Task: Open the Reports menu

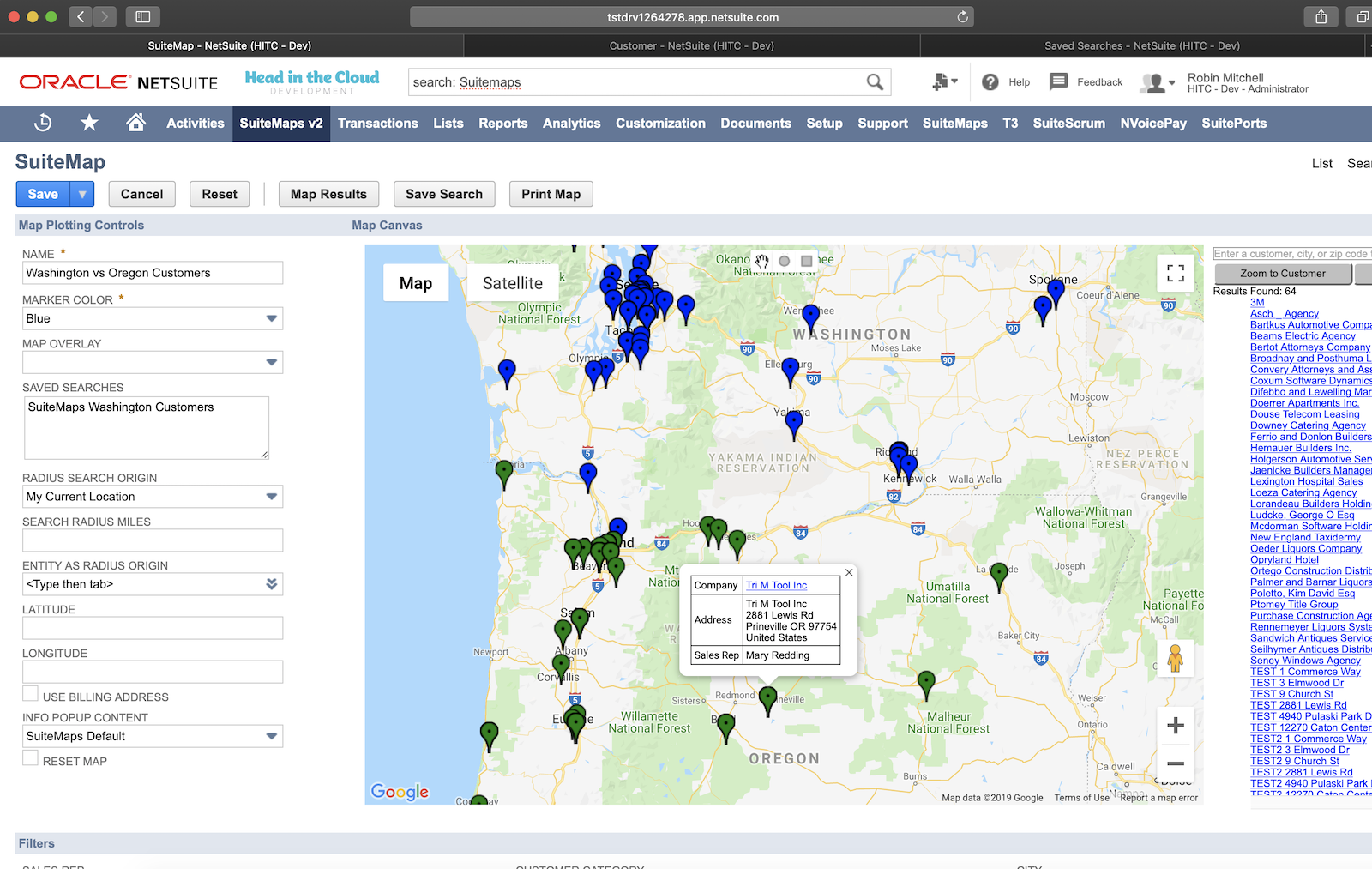Action: [503, 124]
